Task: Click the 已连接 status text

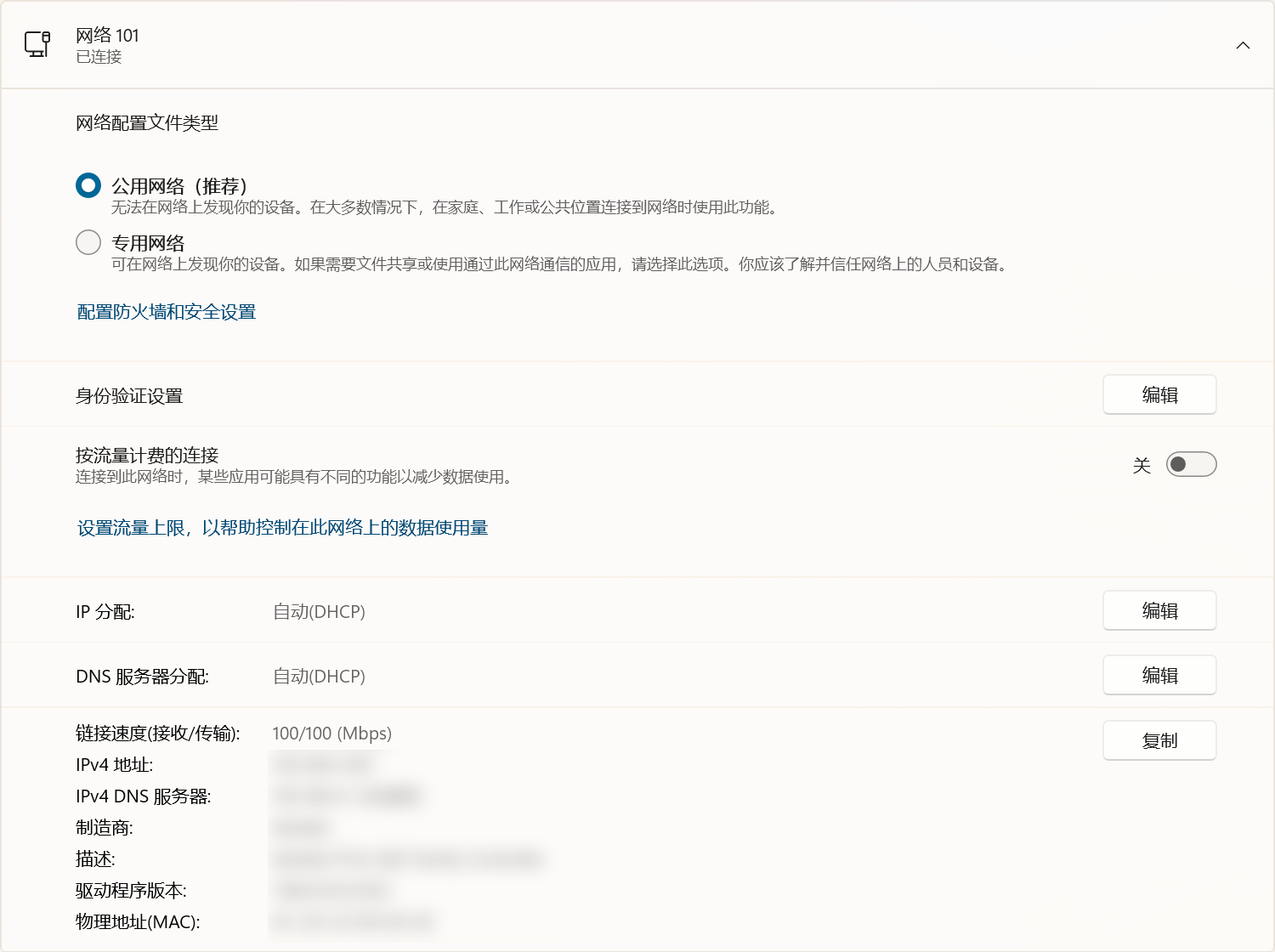Action: [99, 56]
